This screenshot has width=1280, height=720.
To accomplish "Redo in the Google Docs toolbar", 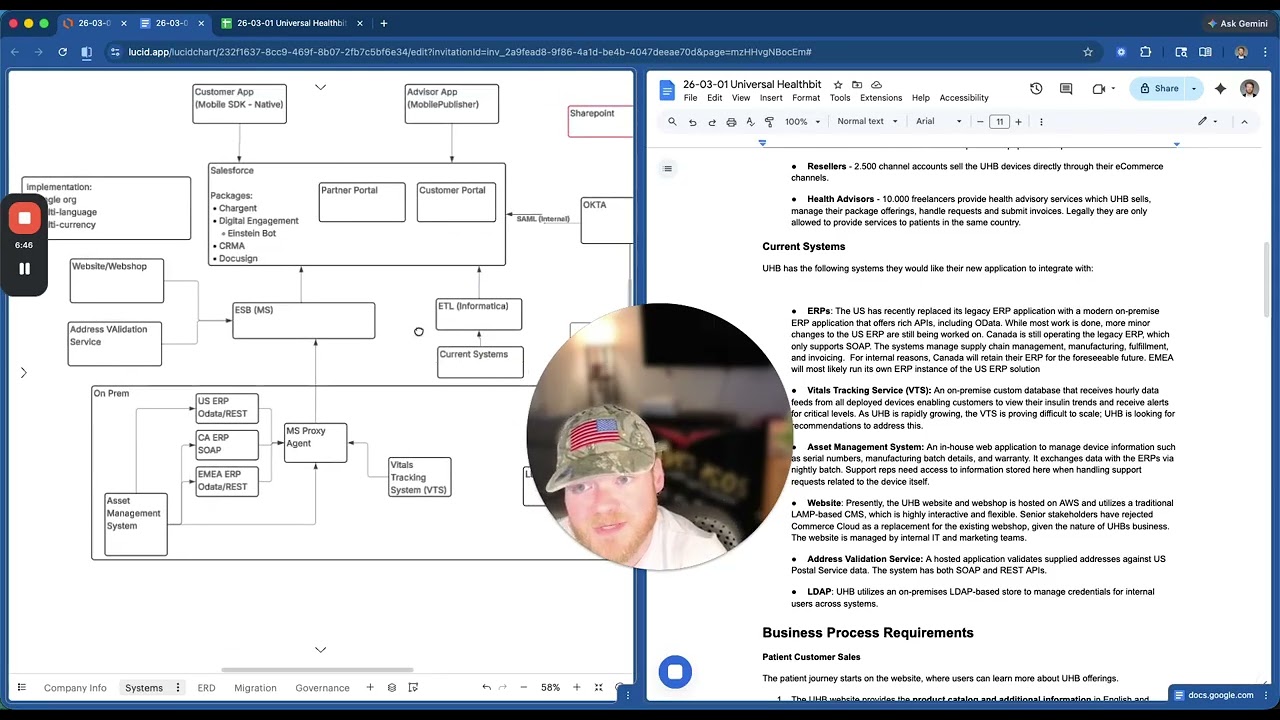I will (712, 122).
